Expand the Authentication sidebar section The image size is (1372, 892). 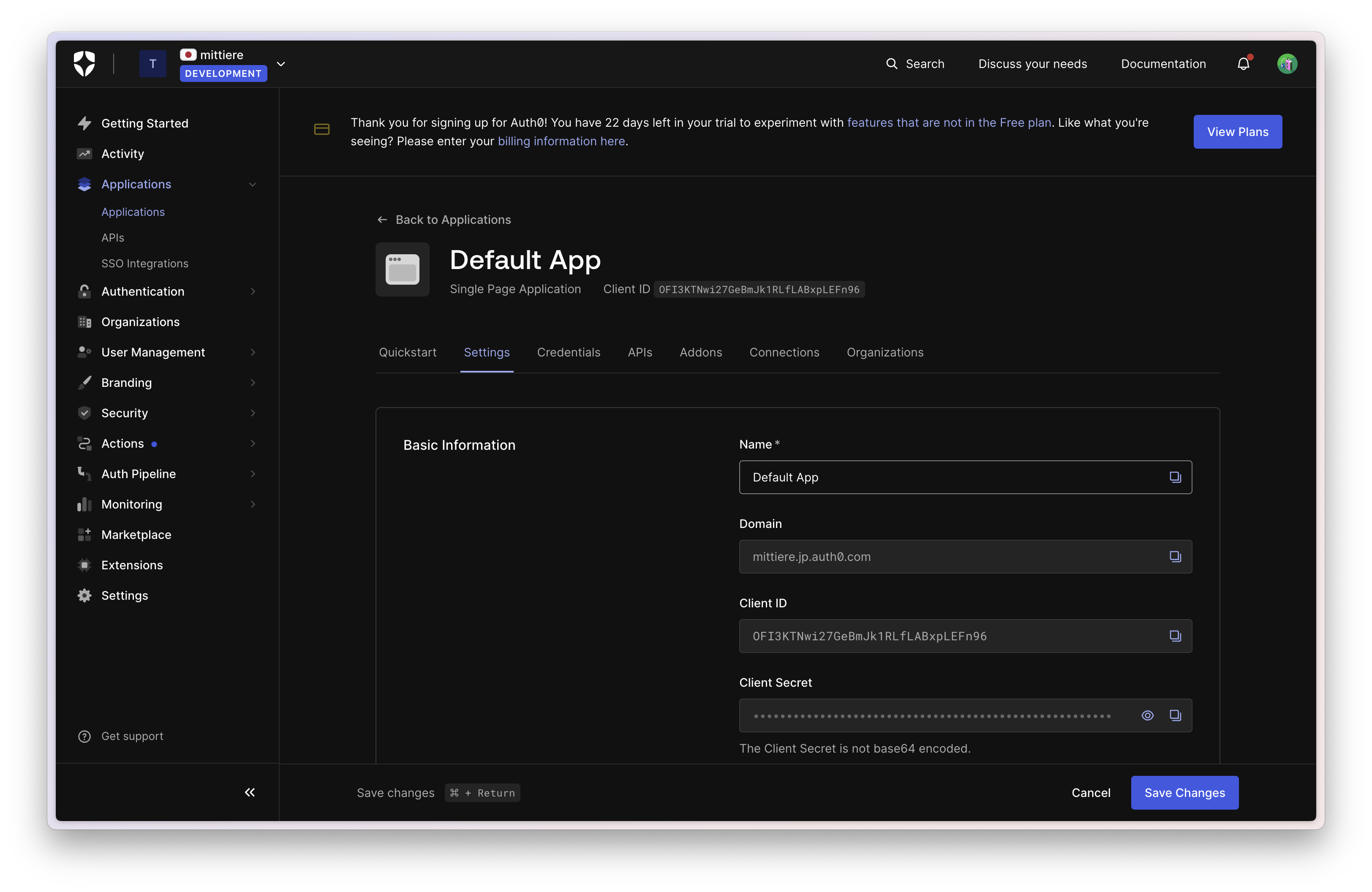click(x=253, y=291)
